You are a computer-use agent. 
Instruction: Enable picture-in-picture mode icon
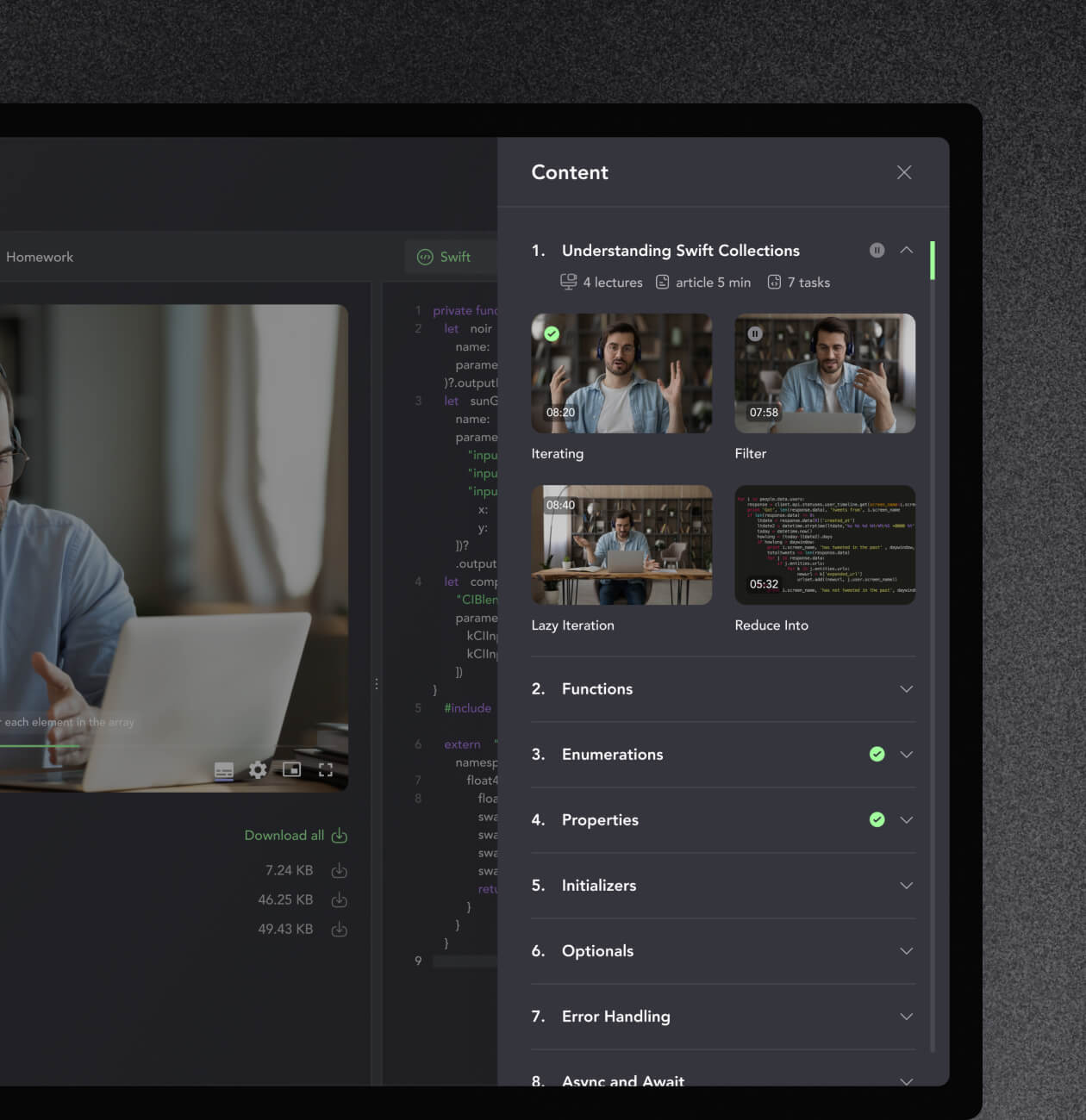(x=292, y=769)
